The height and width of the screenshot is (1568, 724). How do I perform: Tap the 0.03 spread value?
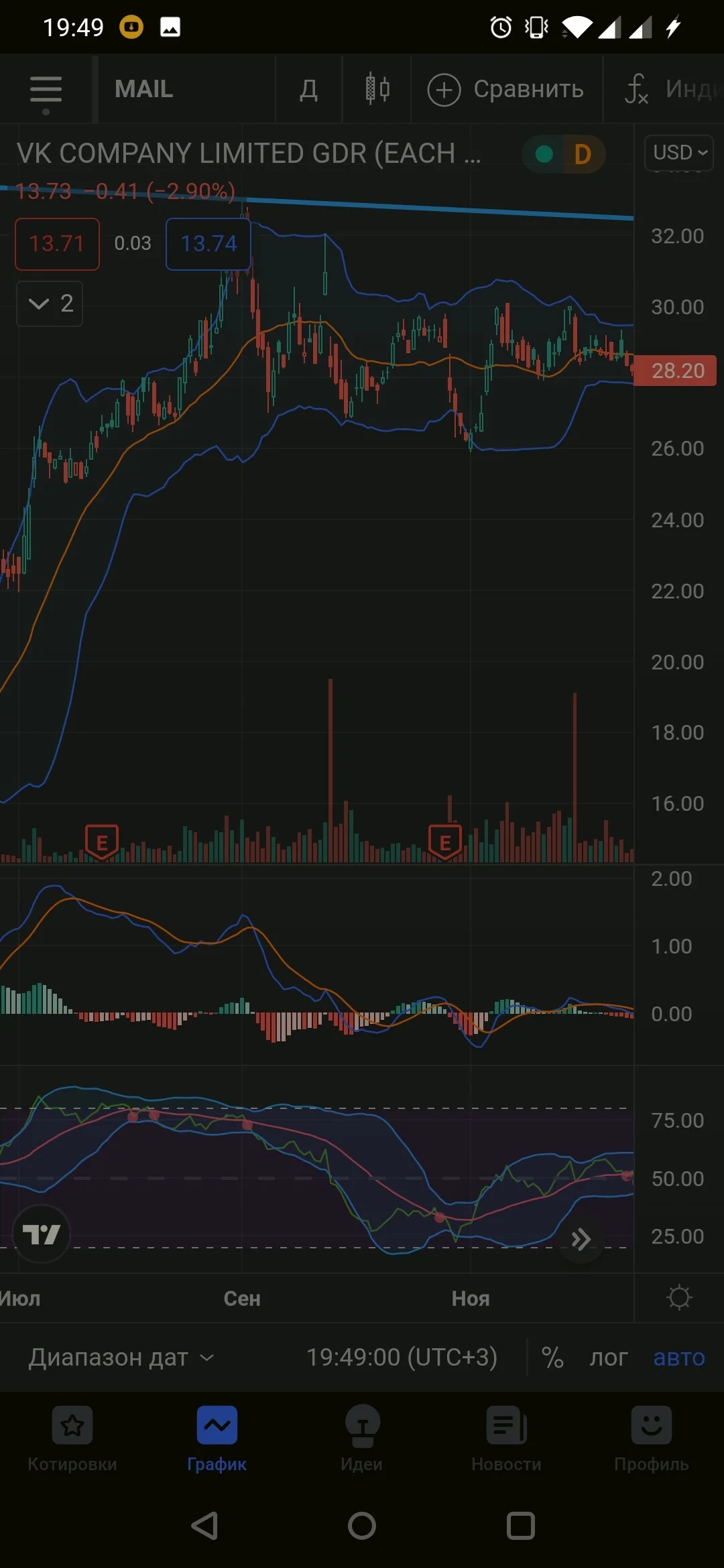(x=133, y=243)
